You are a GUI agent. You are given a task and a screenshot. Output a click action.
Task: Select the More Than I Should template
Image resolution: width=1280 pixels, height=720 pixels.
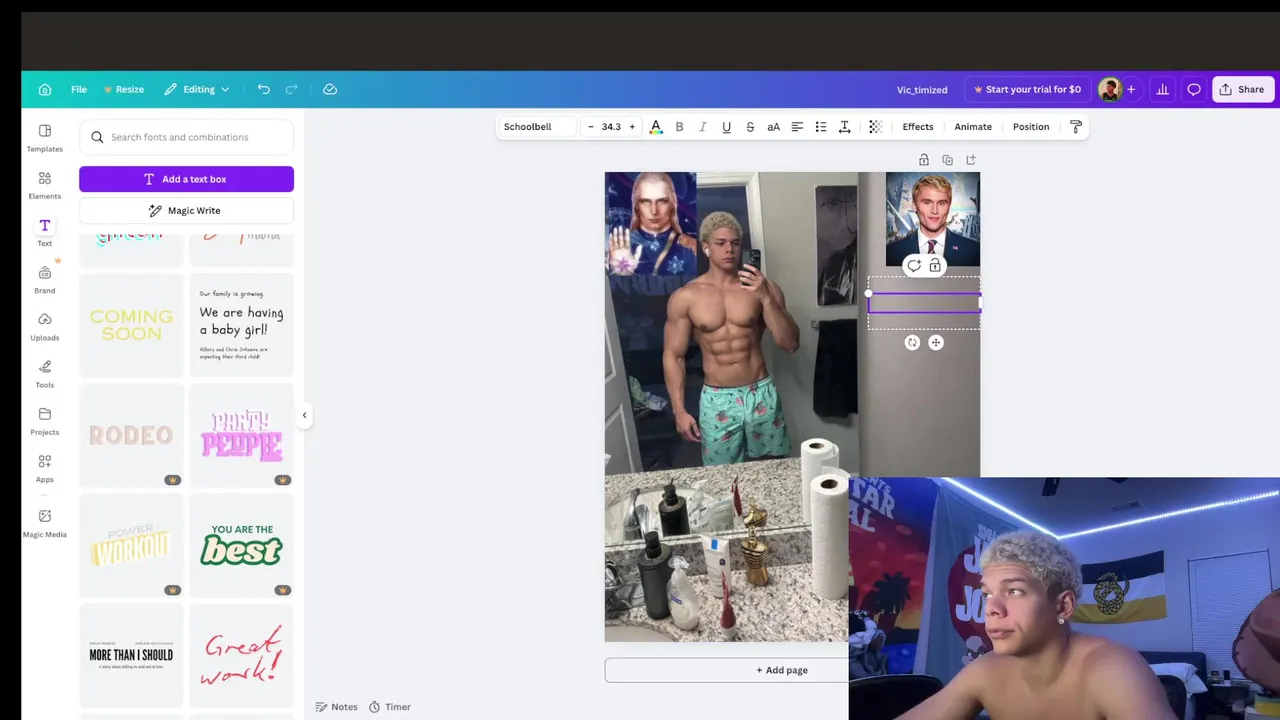pyautogui.click(x=131, y=655)
